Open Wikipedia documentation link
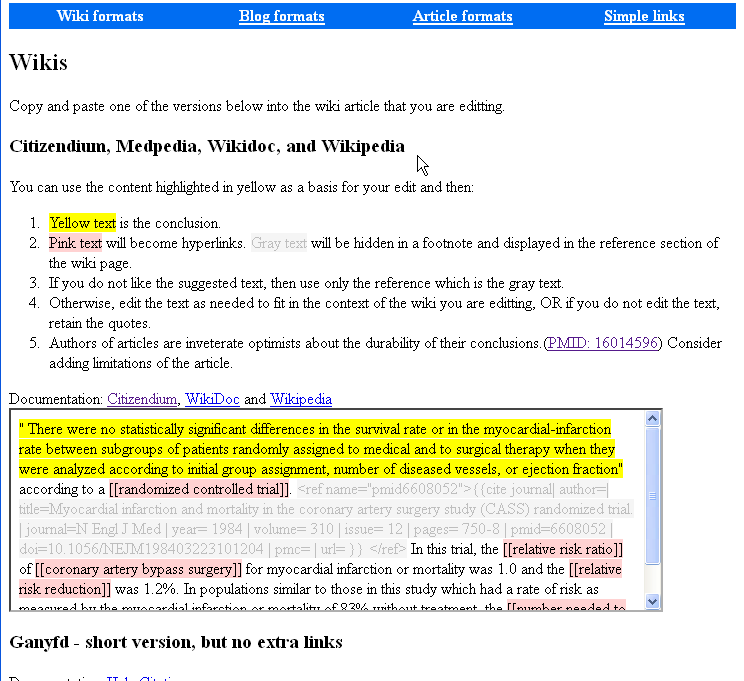The image size is (744, 681). 301,399
